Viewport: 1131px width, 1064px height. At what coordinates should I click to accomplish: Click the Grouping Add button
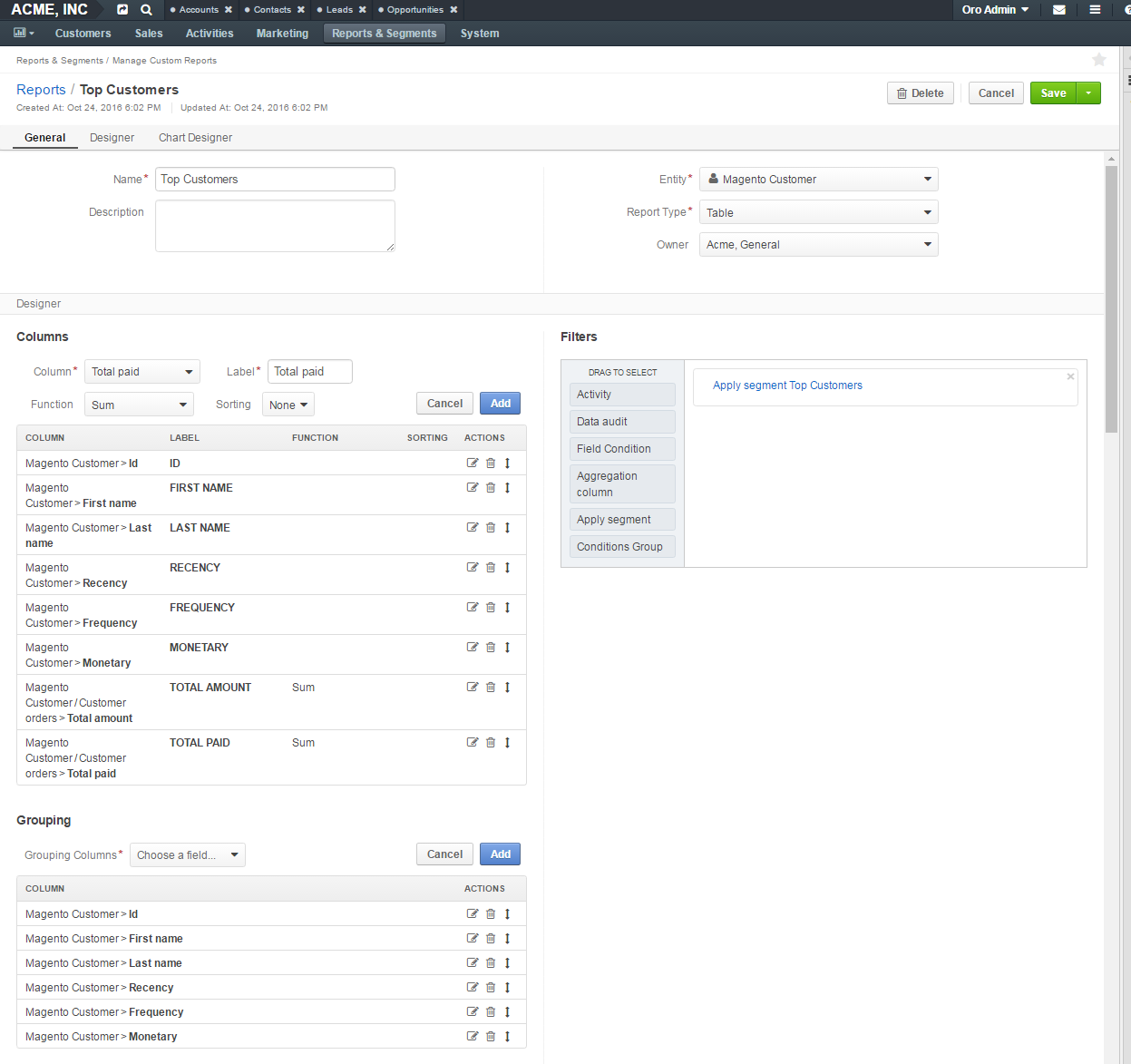tap(500, 854)
